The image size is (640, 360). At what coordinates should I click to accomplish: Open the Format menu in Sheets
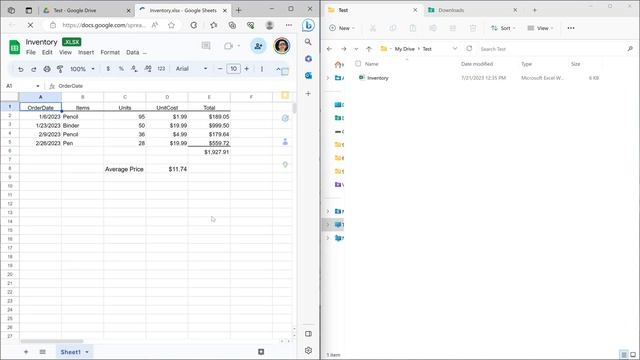(110, 52)
